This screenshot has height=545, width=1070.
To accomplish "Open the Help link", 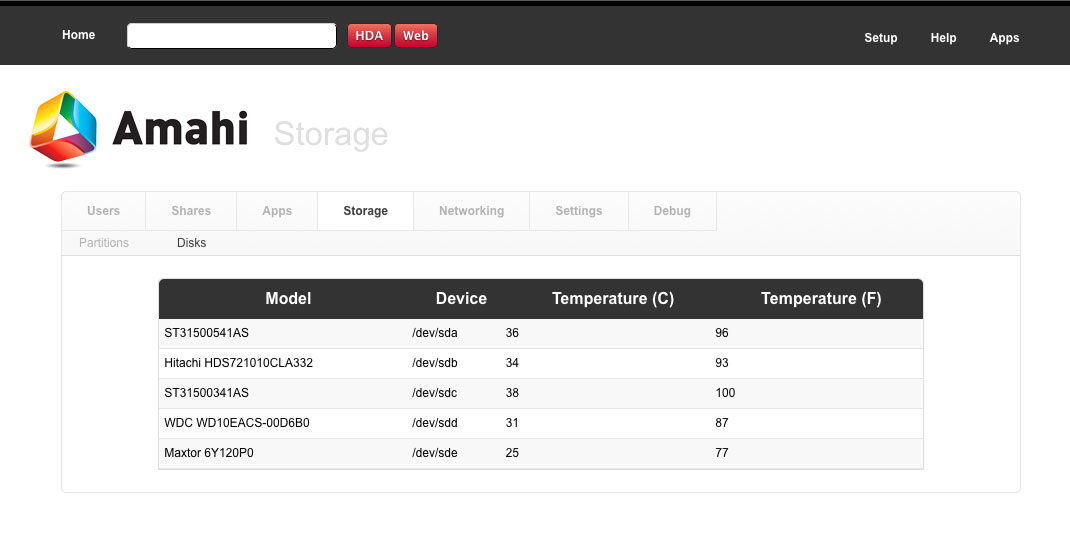I will (943, 38).
